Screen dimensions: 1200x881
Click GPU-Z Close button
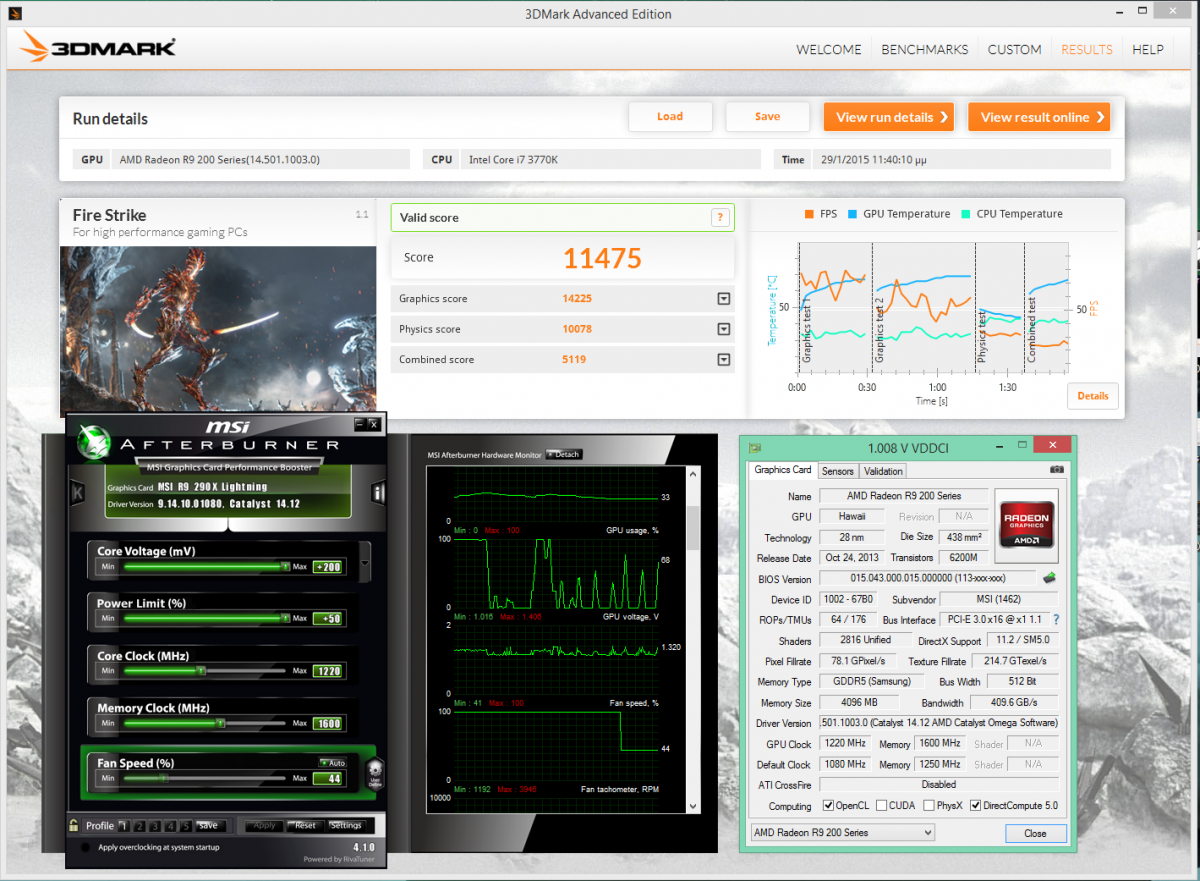pos(1035,833)
